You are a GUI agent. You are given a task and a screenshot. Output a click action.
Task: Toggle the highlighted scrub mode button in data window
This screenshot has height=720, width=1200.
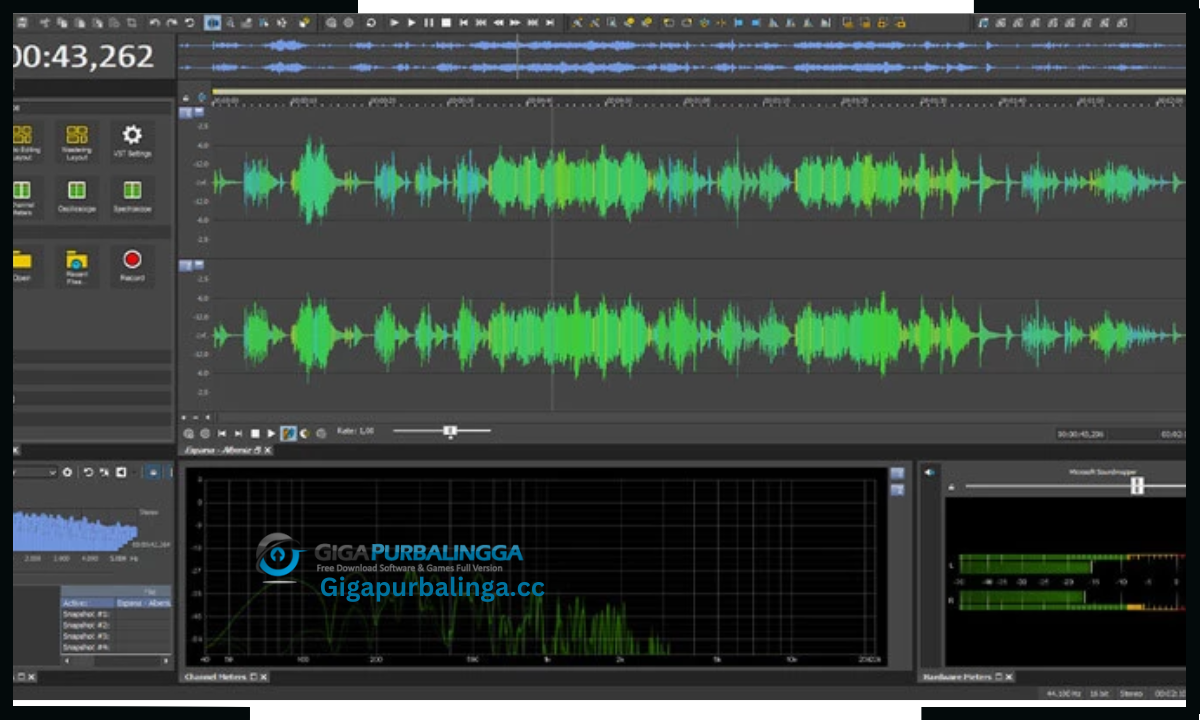[288, 433]
